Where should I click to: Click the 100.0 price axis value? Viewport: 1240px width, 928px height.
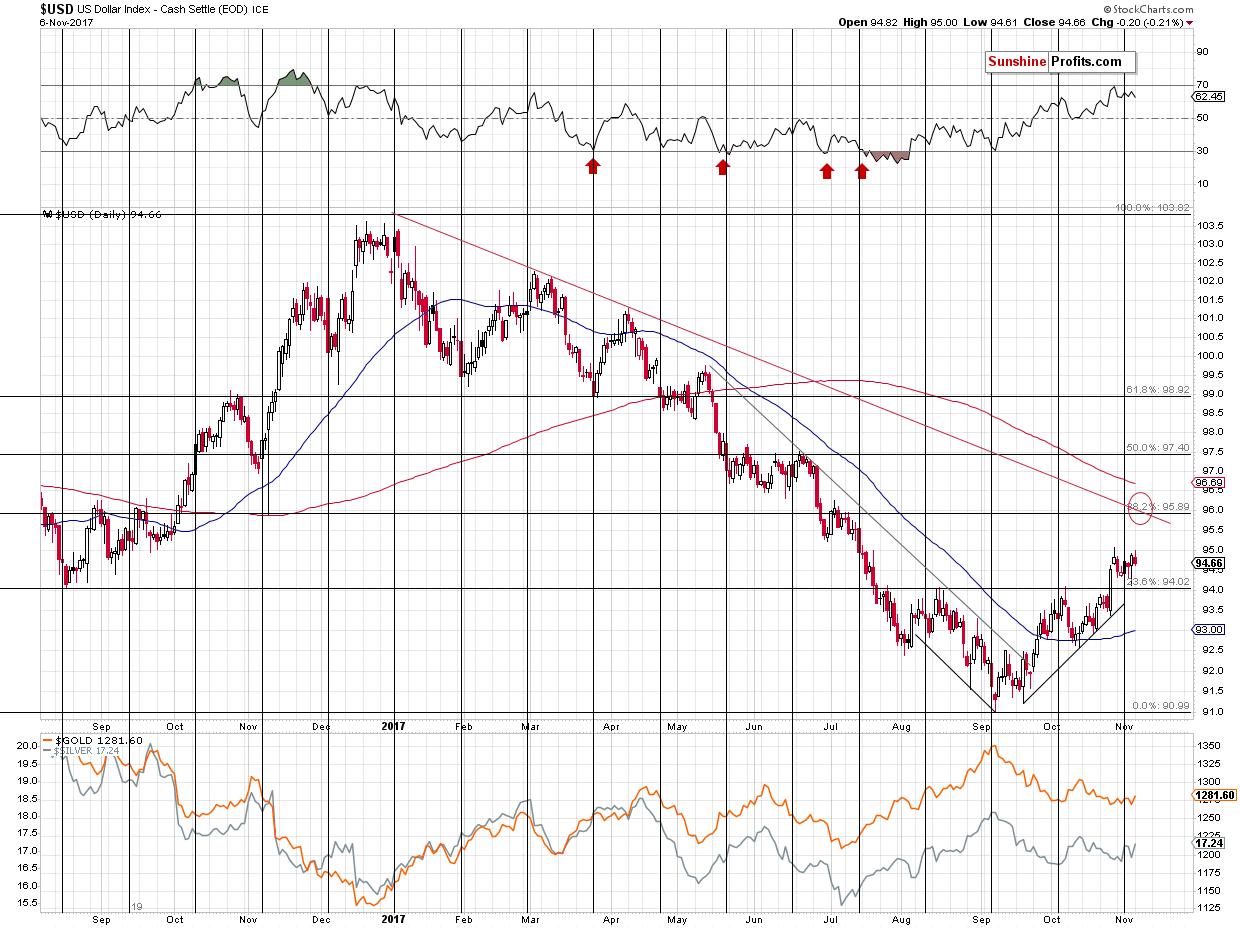pos(1210,356)
